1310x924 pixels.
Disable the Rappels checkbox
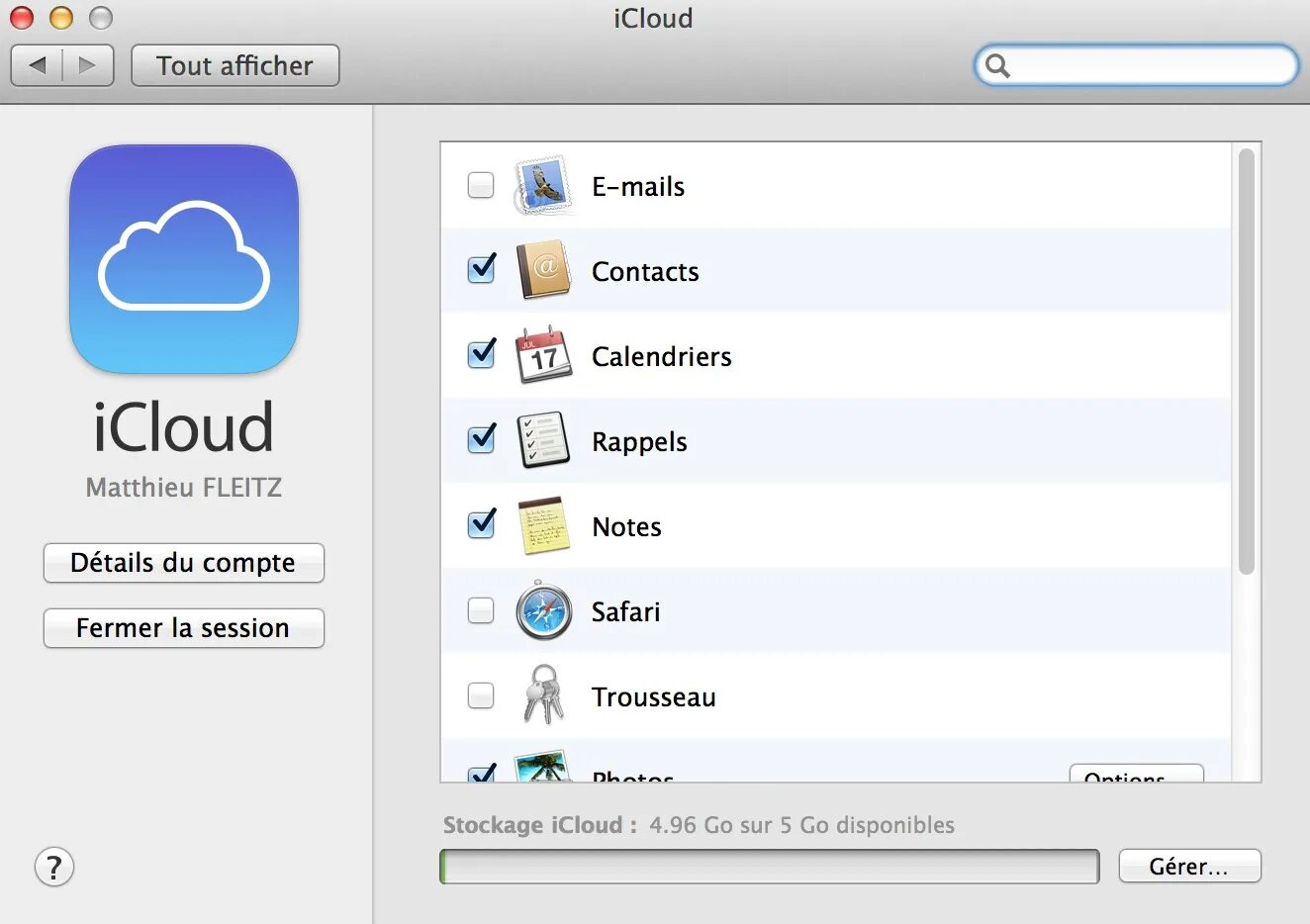(481, 439)
